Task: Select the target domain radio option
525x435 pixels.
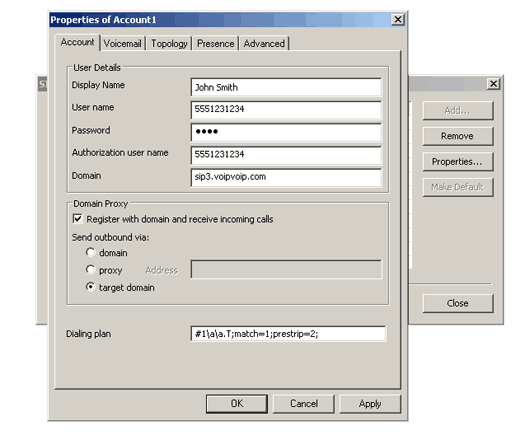Action: coord(90,287)
